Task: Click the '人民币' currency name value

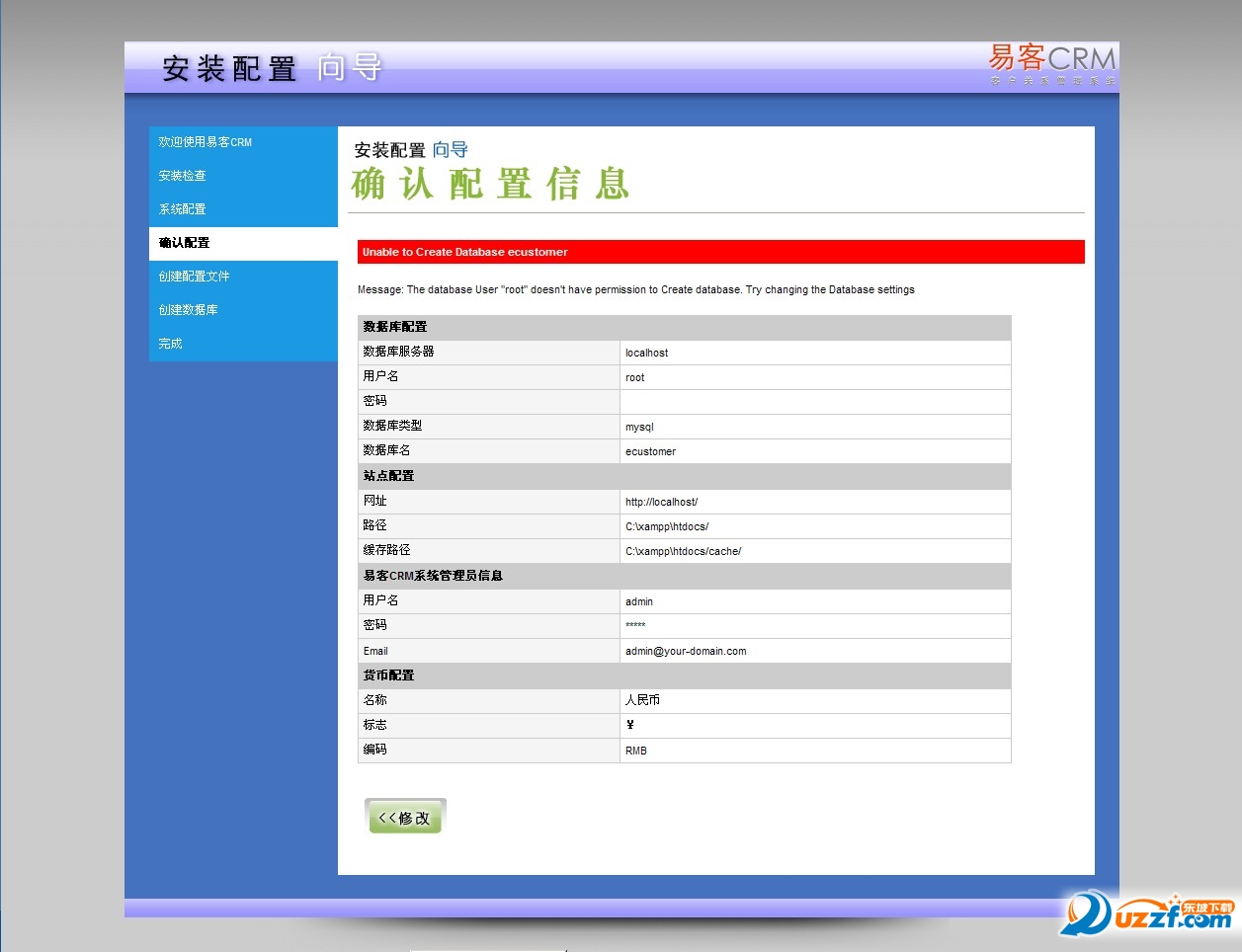Action: [x=642, y=700]
